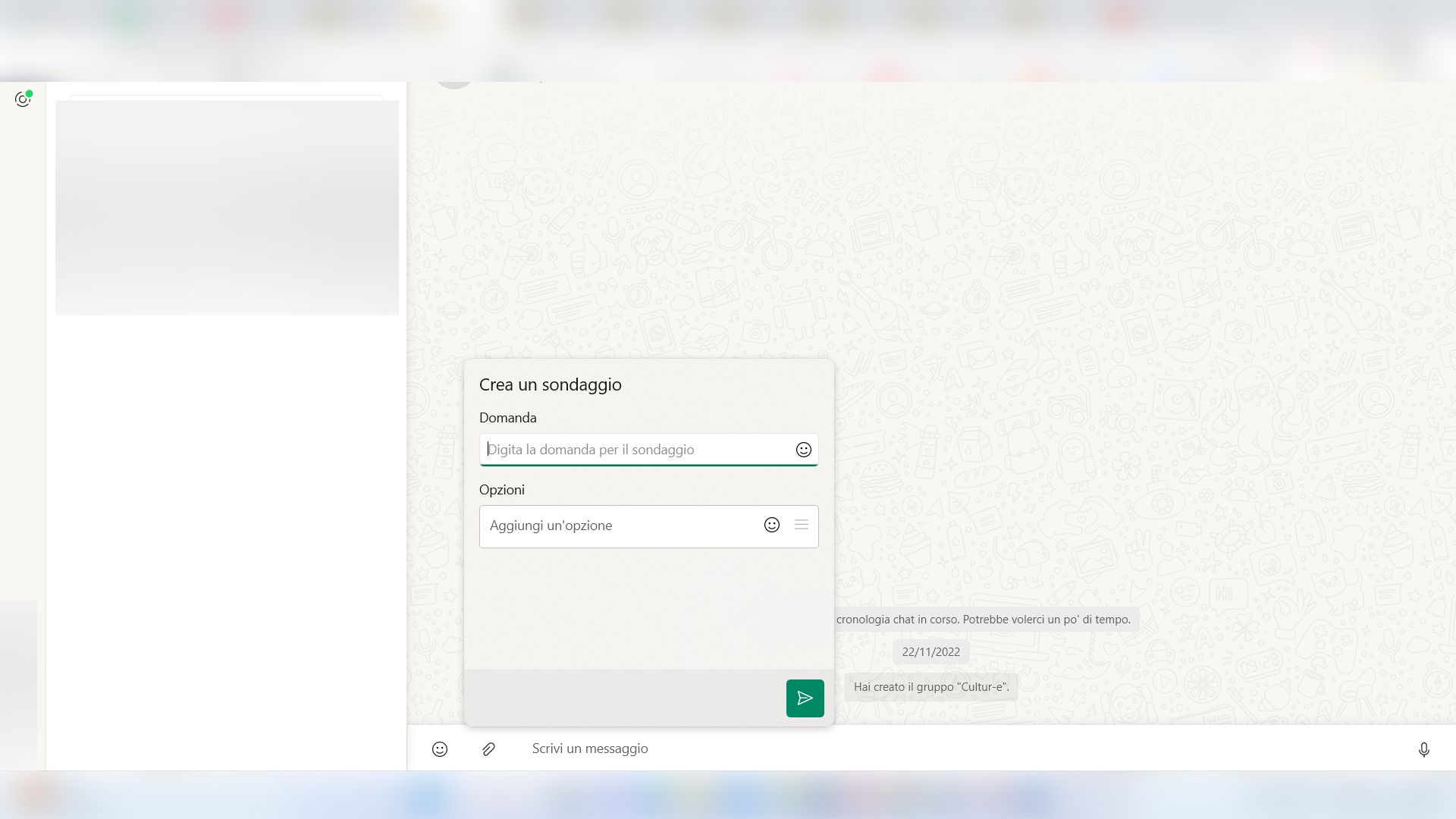Click the reorder handle beside the poll option

[802, 525]
